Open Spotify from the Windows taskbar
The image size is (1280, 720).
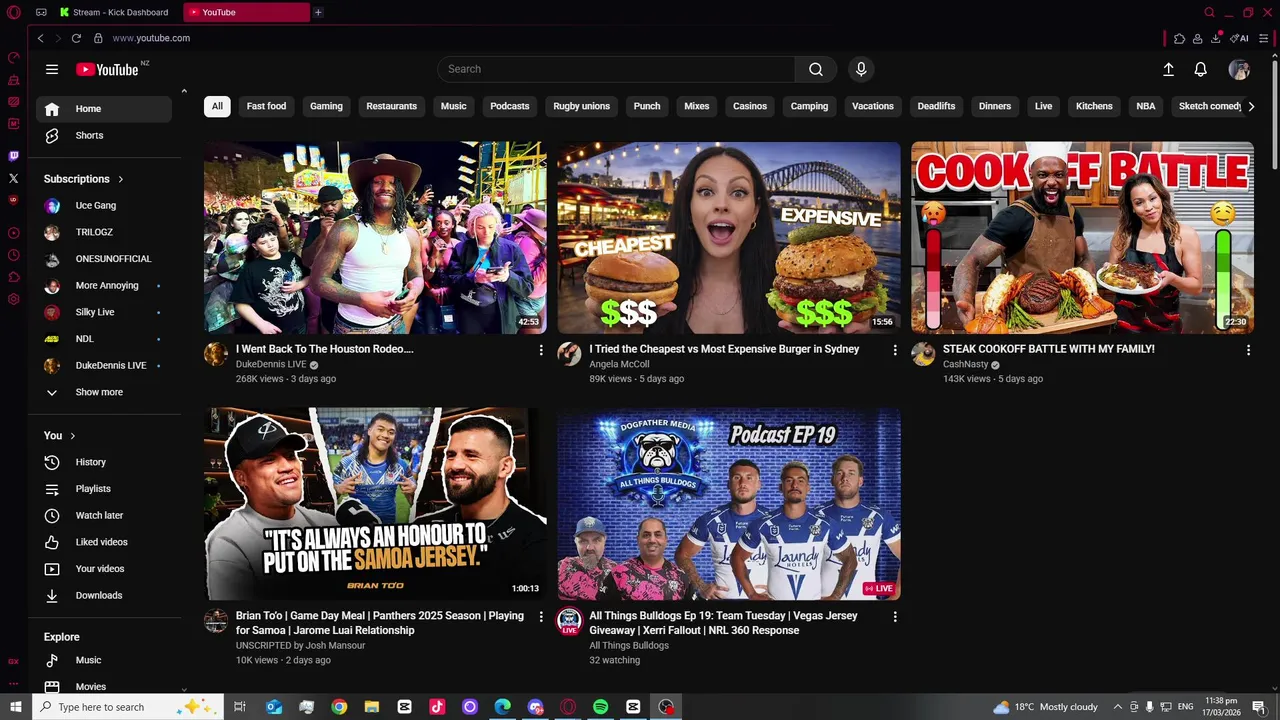pyautogui.click(x=600, y=707)
